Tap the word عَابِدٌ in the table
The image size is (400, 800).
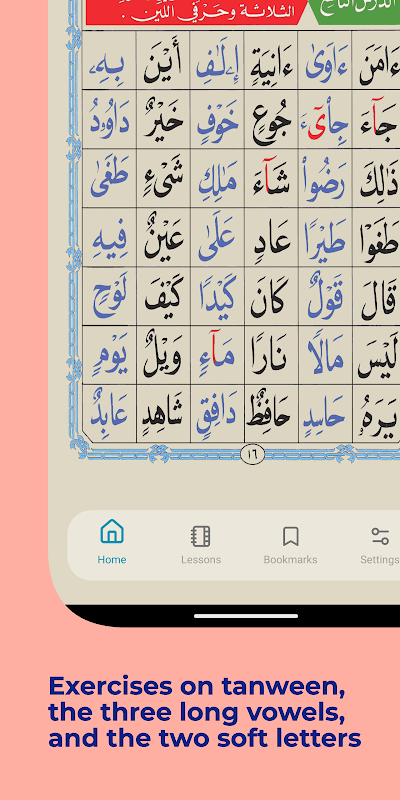pyautogui.click(x=109, y=413)
